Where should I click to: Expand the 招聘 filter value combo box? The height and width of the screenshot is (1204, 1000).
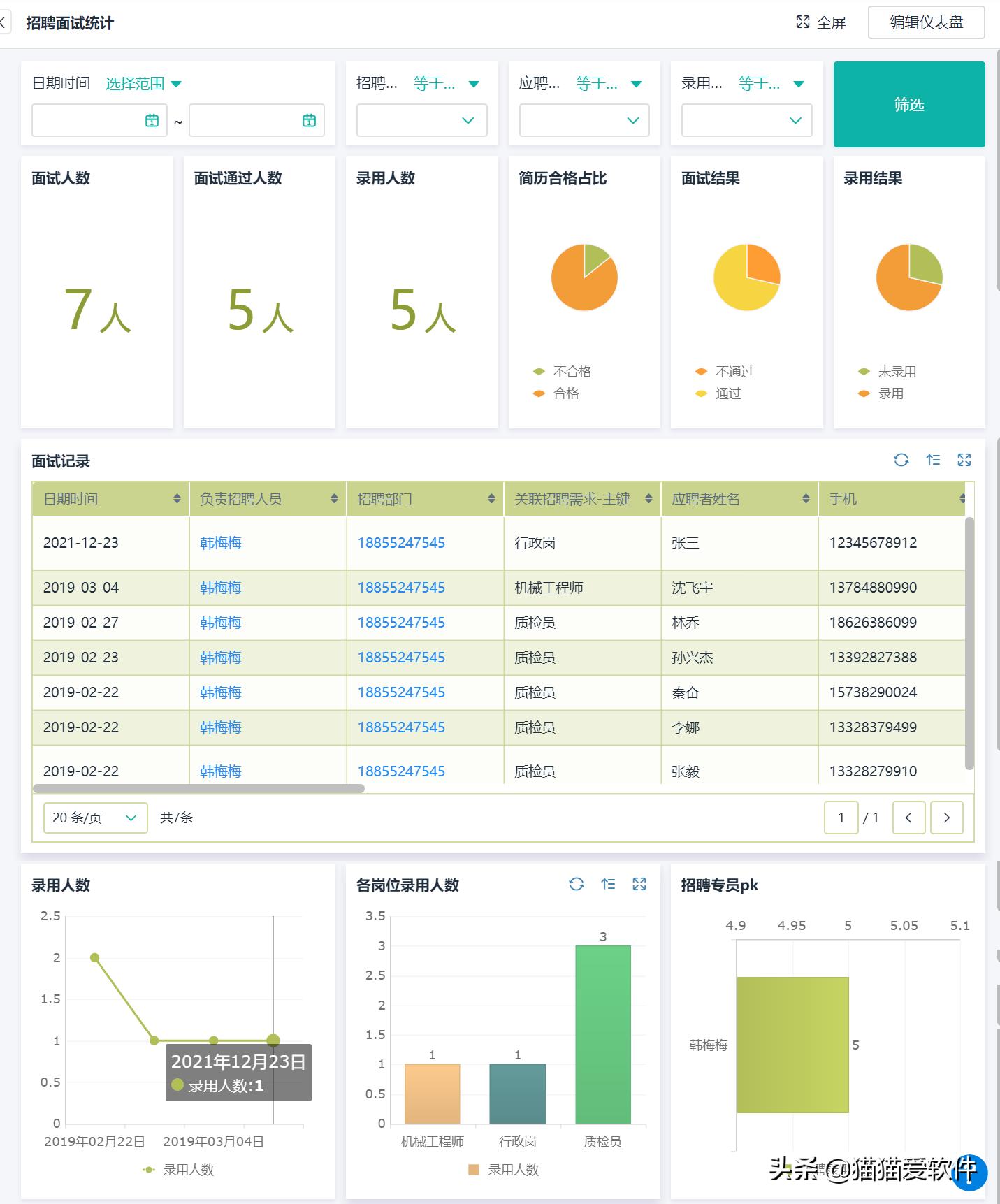tap(422, 120)
